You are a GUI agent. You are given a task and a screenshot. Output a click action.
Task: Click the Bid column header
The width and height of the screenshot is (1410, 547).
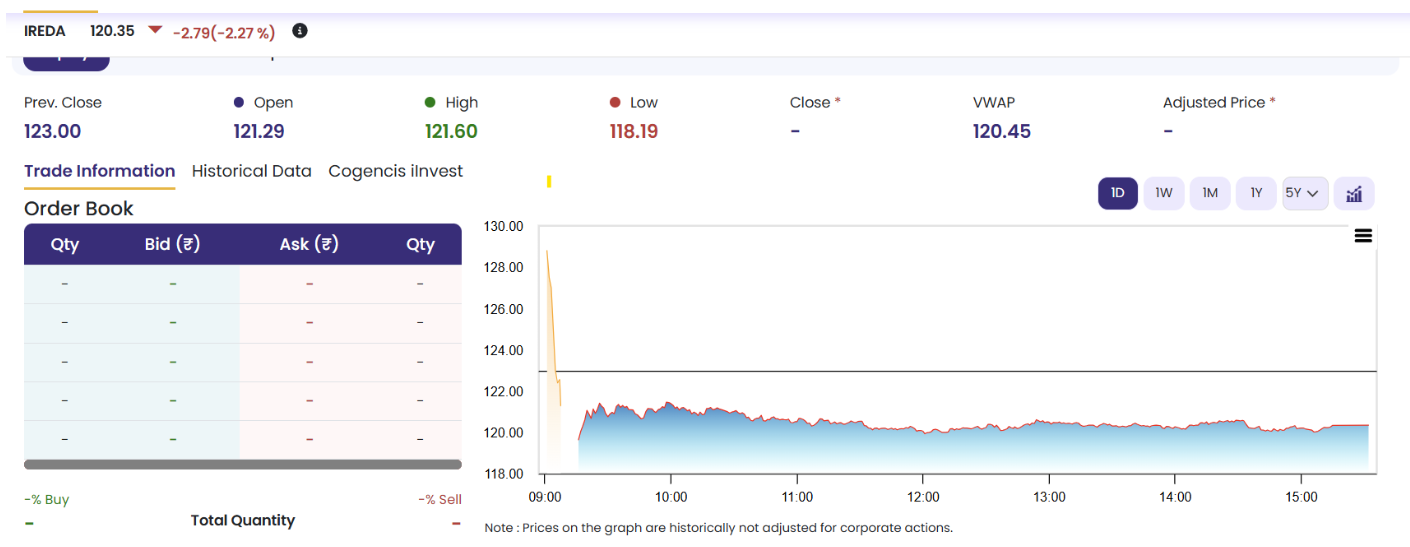point(172,244)
